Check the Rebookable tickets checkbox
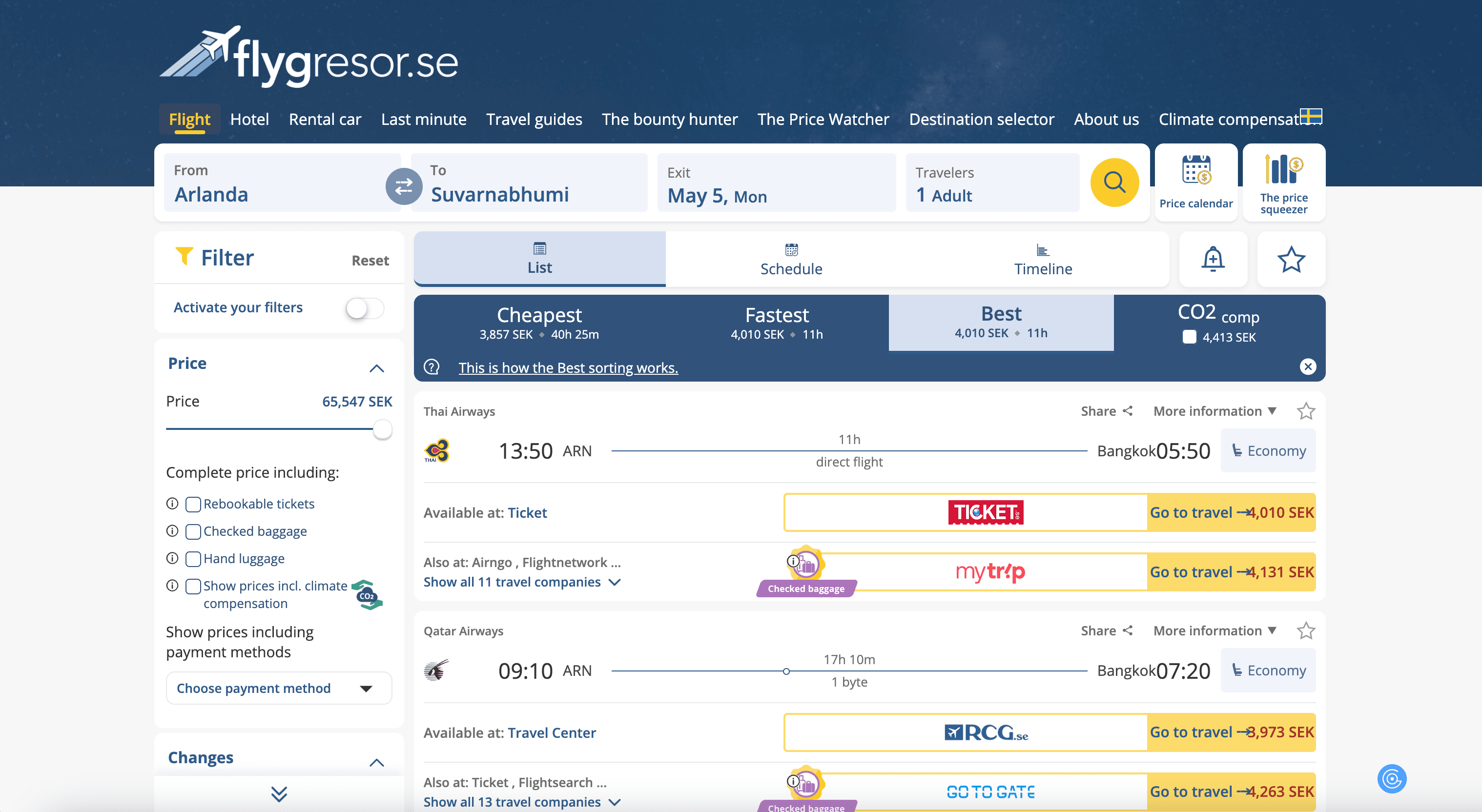Image resolution: width=1482 pixels, height=812 pixels. 193,505
